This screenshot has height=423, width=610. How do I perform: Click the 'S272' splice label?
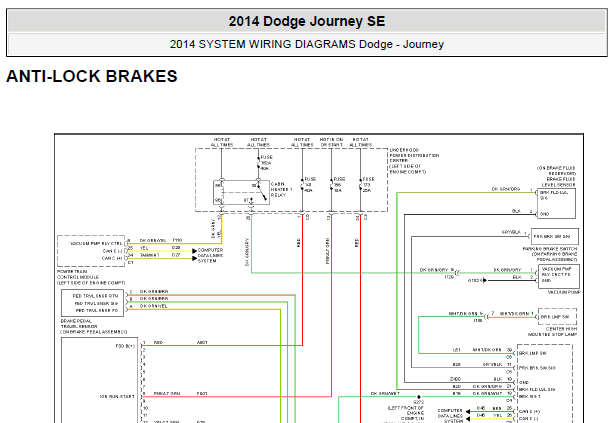point(418,402)
